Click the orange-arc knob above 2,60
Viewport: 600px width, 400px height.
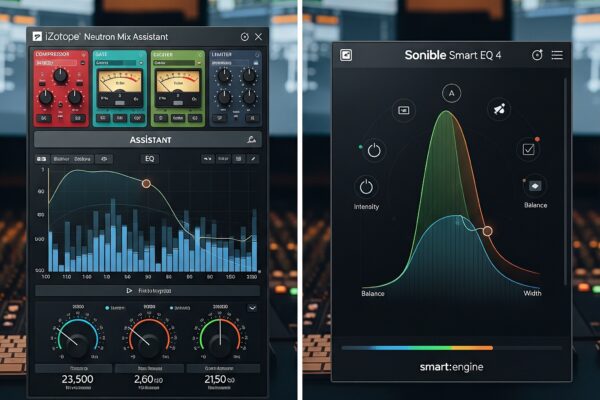(149, 343)
